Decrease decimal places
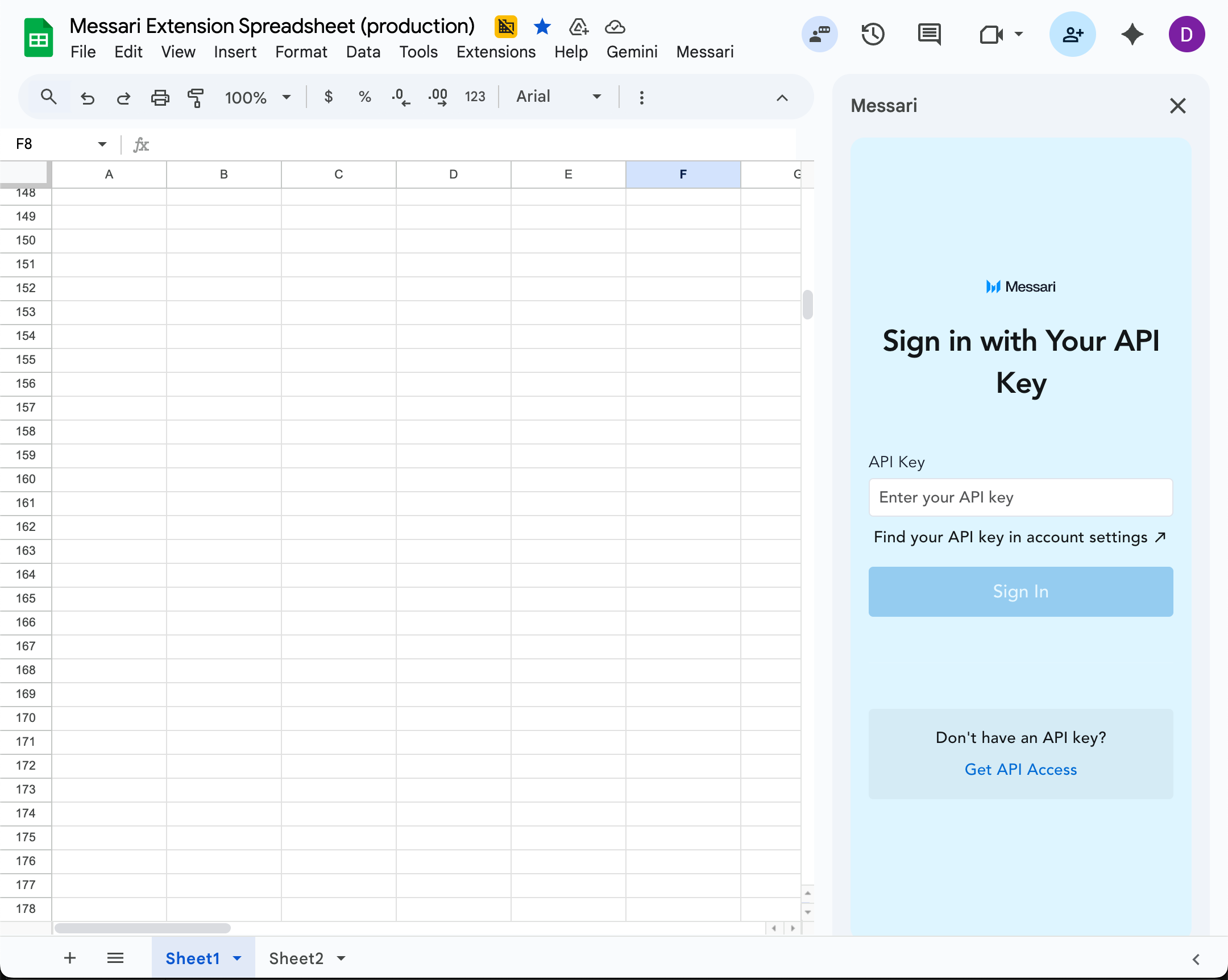The height and width of the screenshot is (980, 1228). coord(400,97)
